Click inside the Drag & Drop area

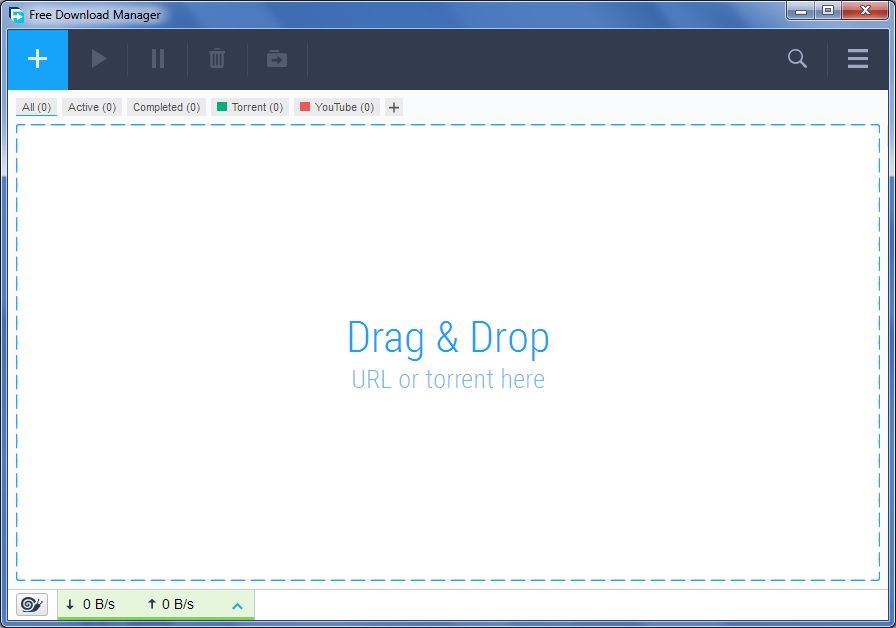[448, 350]
